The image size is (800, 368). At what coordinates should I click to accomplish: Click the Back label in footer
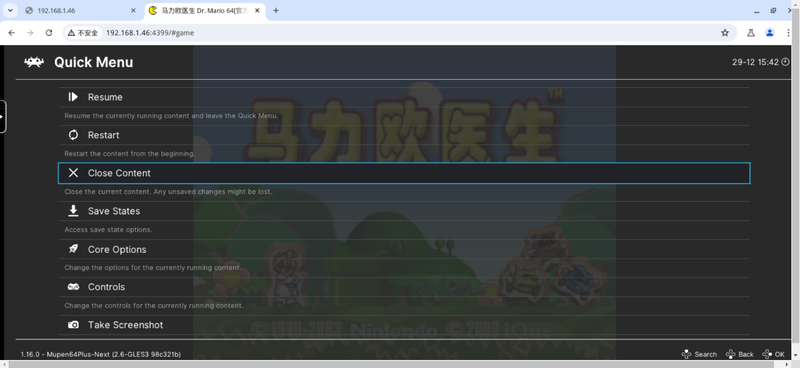pos(746,354)
